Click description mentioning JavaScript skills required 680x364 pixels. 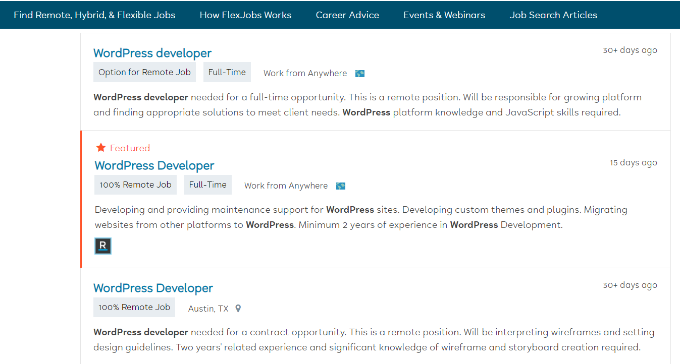[x=367, y=105]
